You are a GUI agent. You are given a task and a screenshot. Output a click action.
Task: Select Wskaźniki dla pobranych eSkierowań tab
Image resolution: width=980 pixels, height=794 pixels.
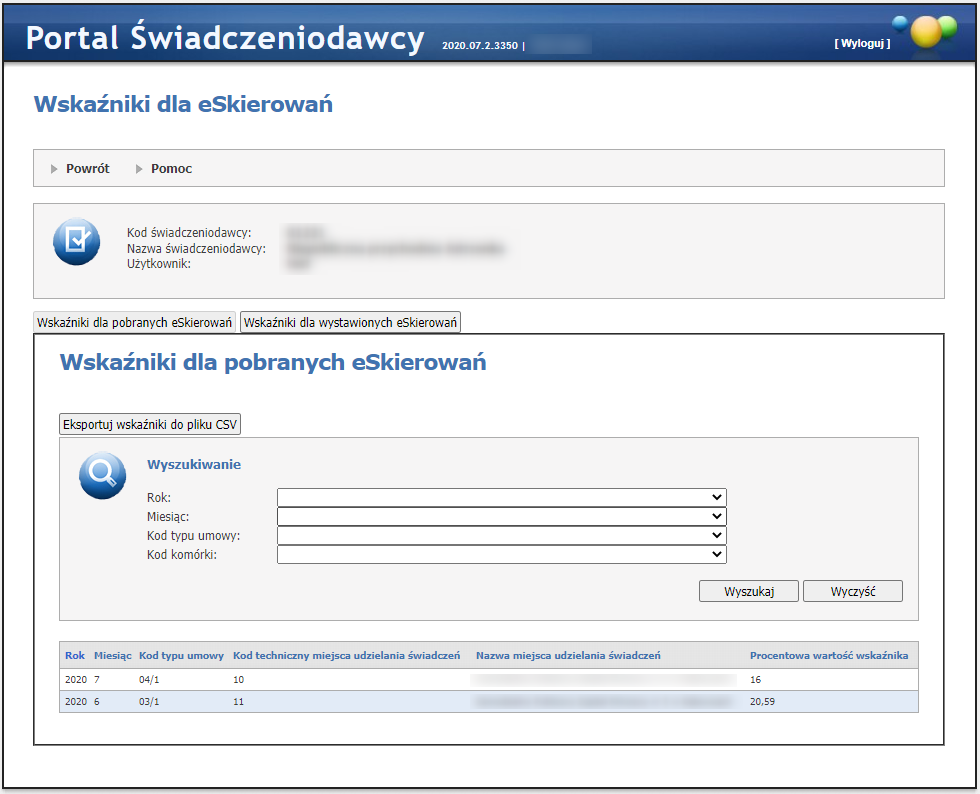tap(135, 323)
